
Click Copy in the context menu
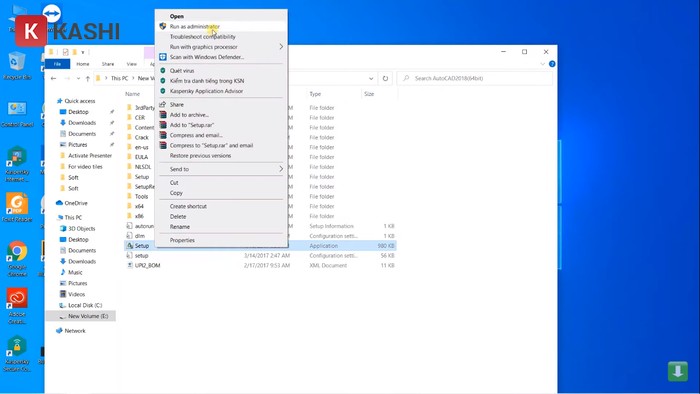(221, 193)
